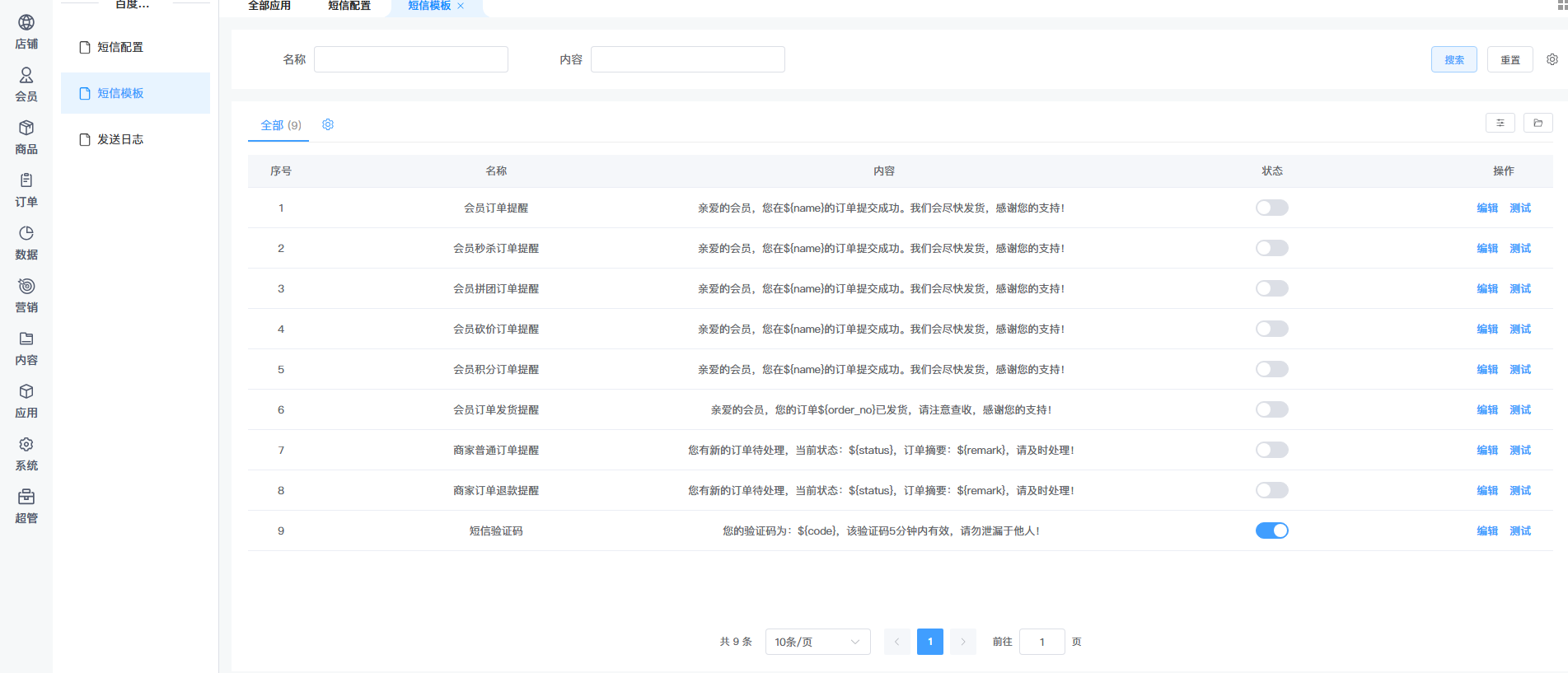The width and height of the screenshot is (1568, 673).
Task: Click the gear icon next to 全部 (9)
Action: (328, 124)
